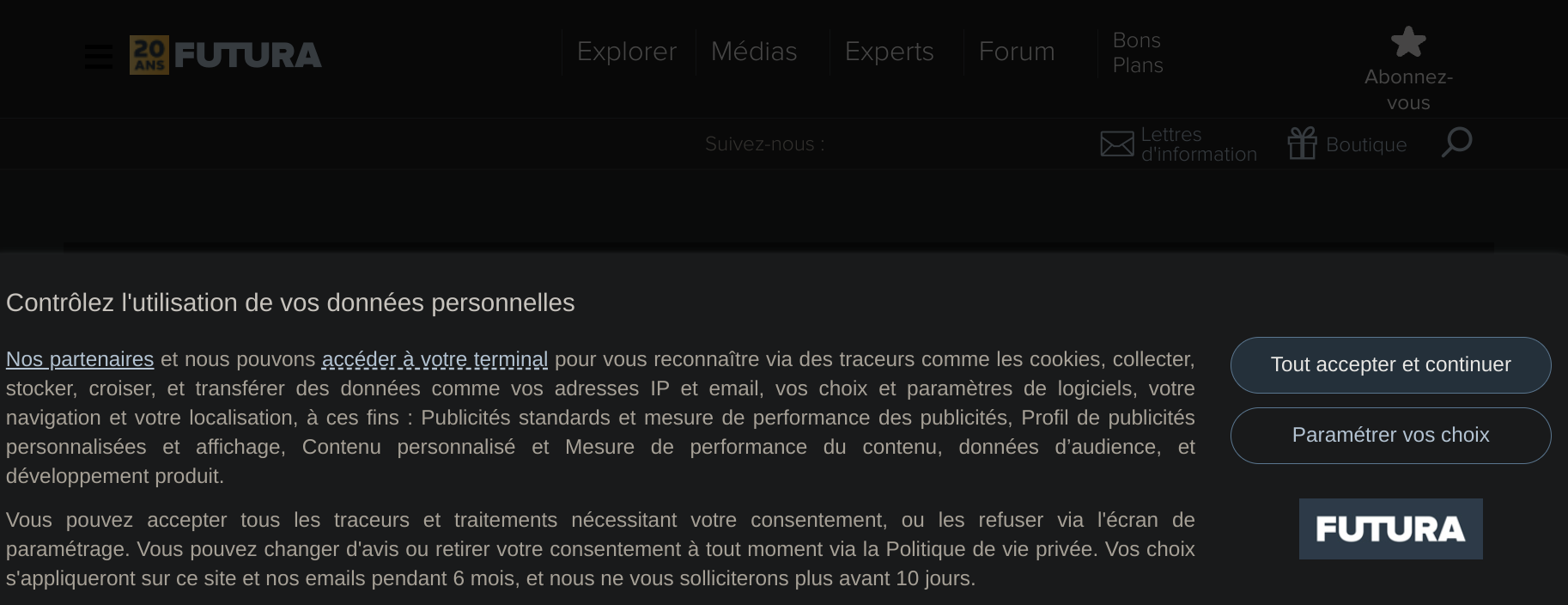Click the yellow 20 ans anniversary badge
Image resolution: width=1568 pixels, height=605 pixels.
149,55
